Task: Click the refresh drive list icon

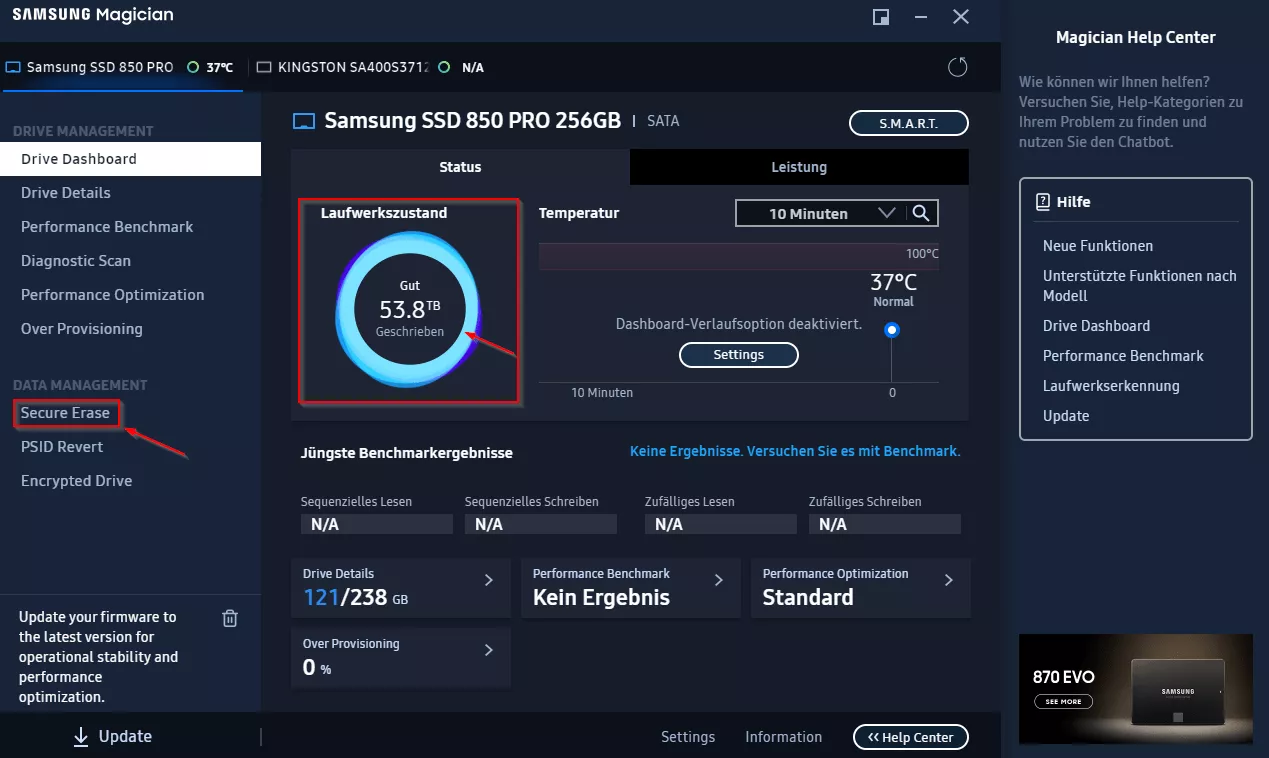Action: [x=958, y=67]
